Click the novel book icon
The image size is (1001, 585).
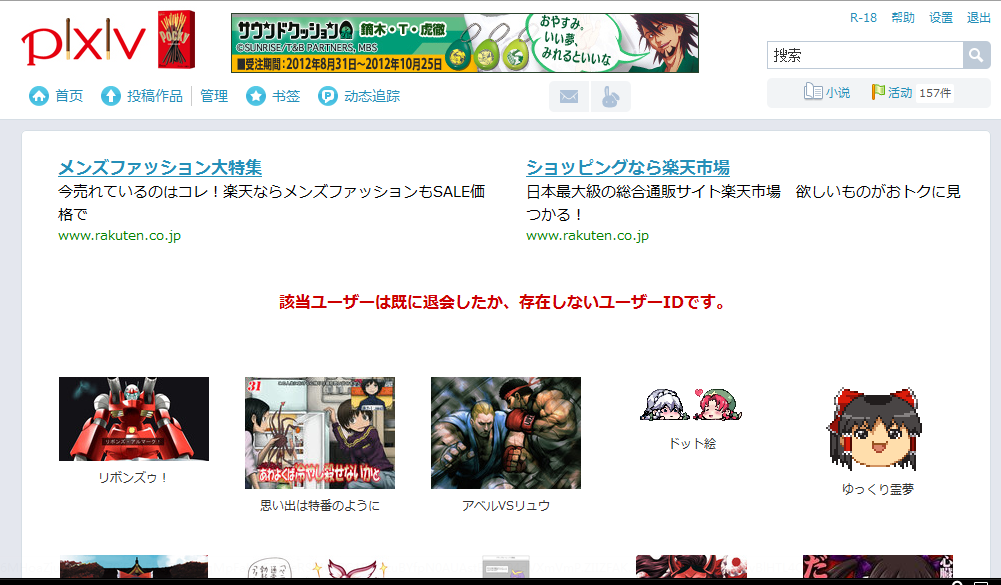click(x=813, y=92)
